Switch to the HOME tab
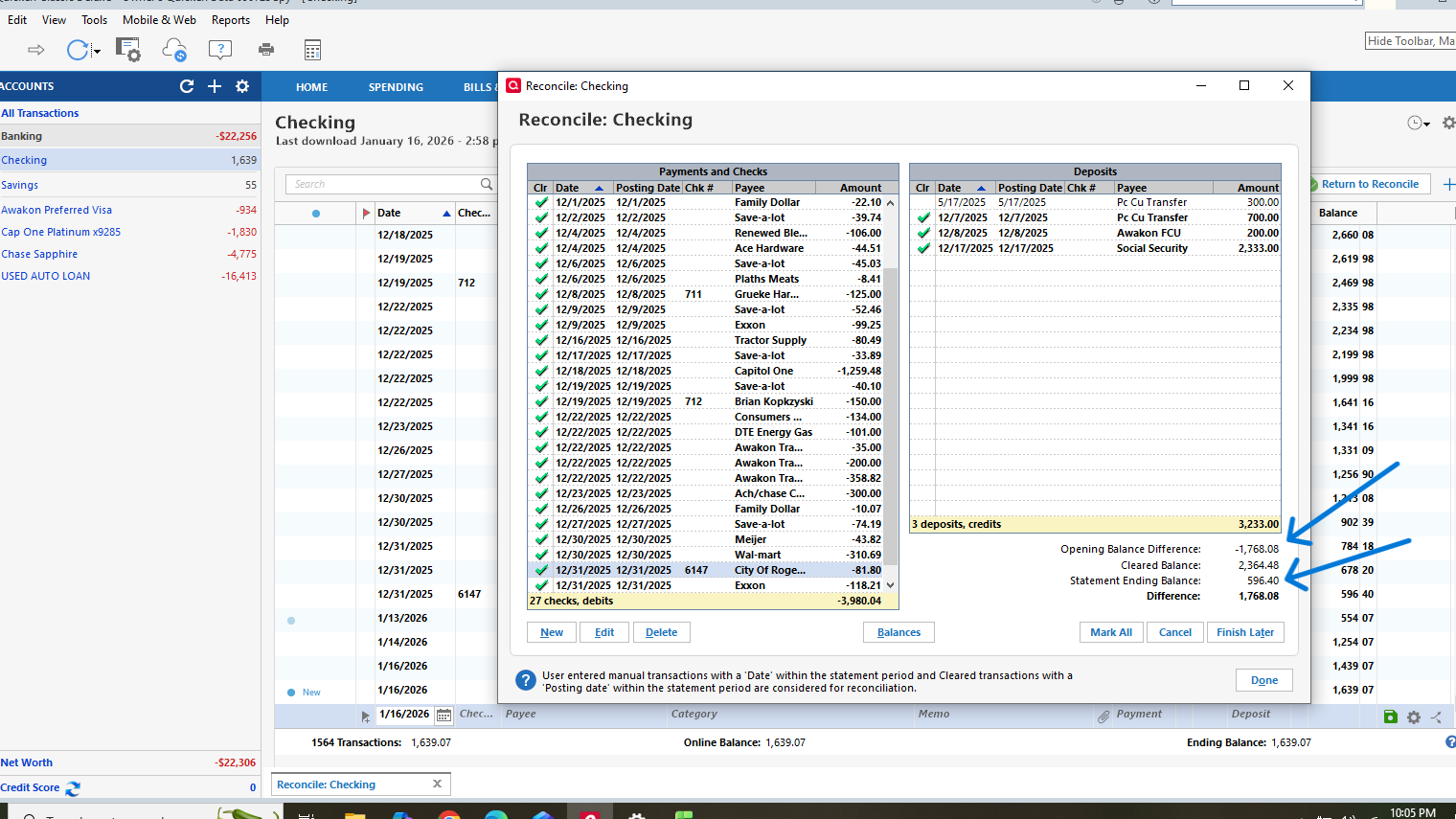1456x819 pixels. coord(311,87)
